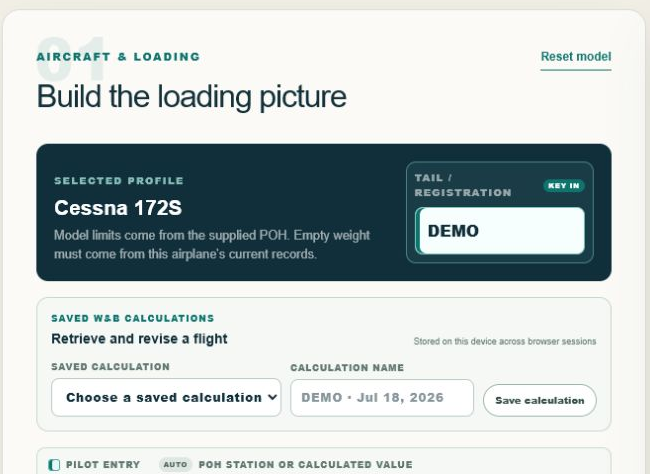
Task: Click the Save calculation button
Action: click(540, 401)
